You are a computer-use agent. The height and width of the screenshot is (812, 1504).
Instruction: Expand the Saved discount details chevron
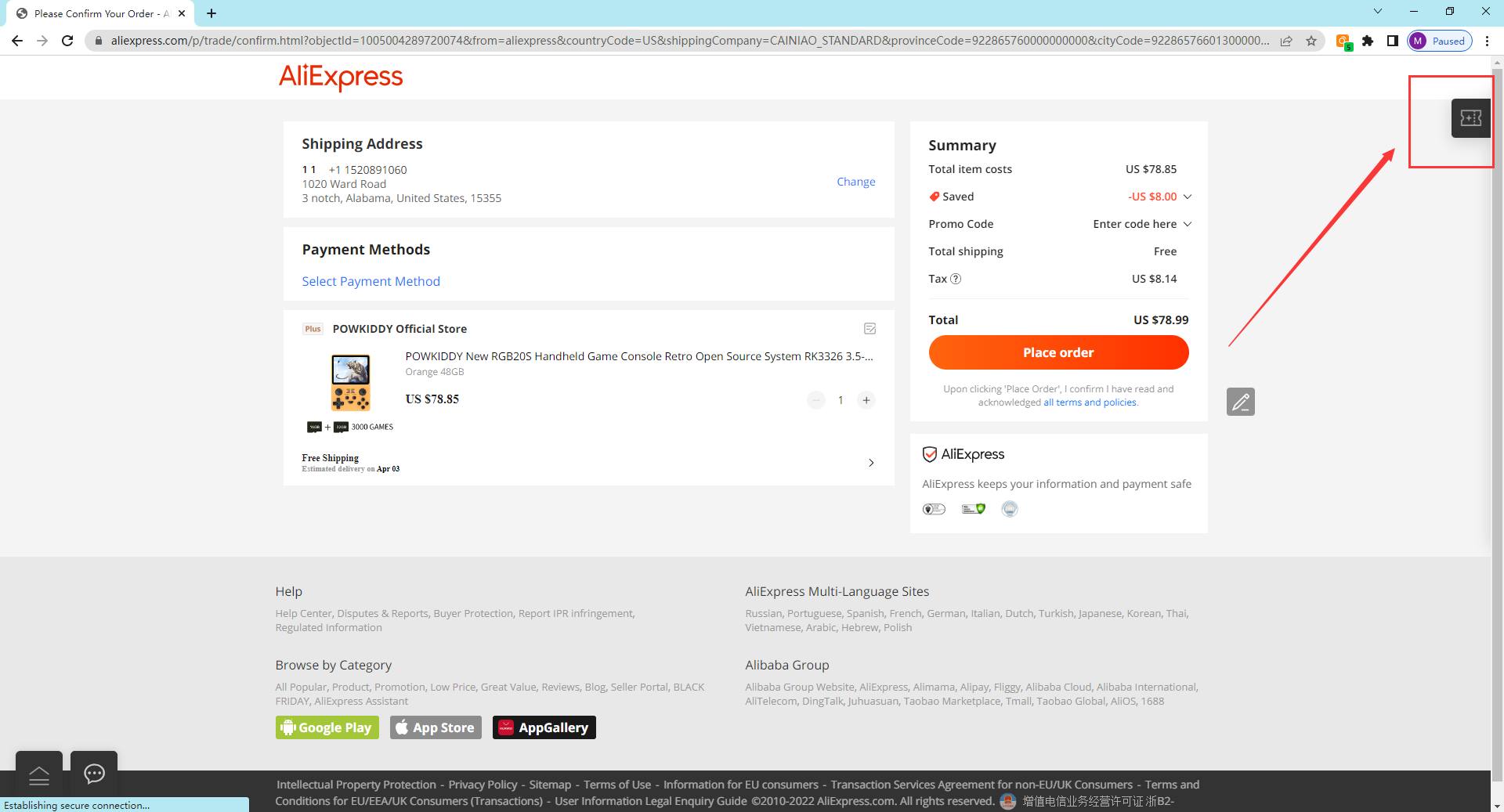point(1187,197)
